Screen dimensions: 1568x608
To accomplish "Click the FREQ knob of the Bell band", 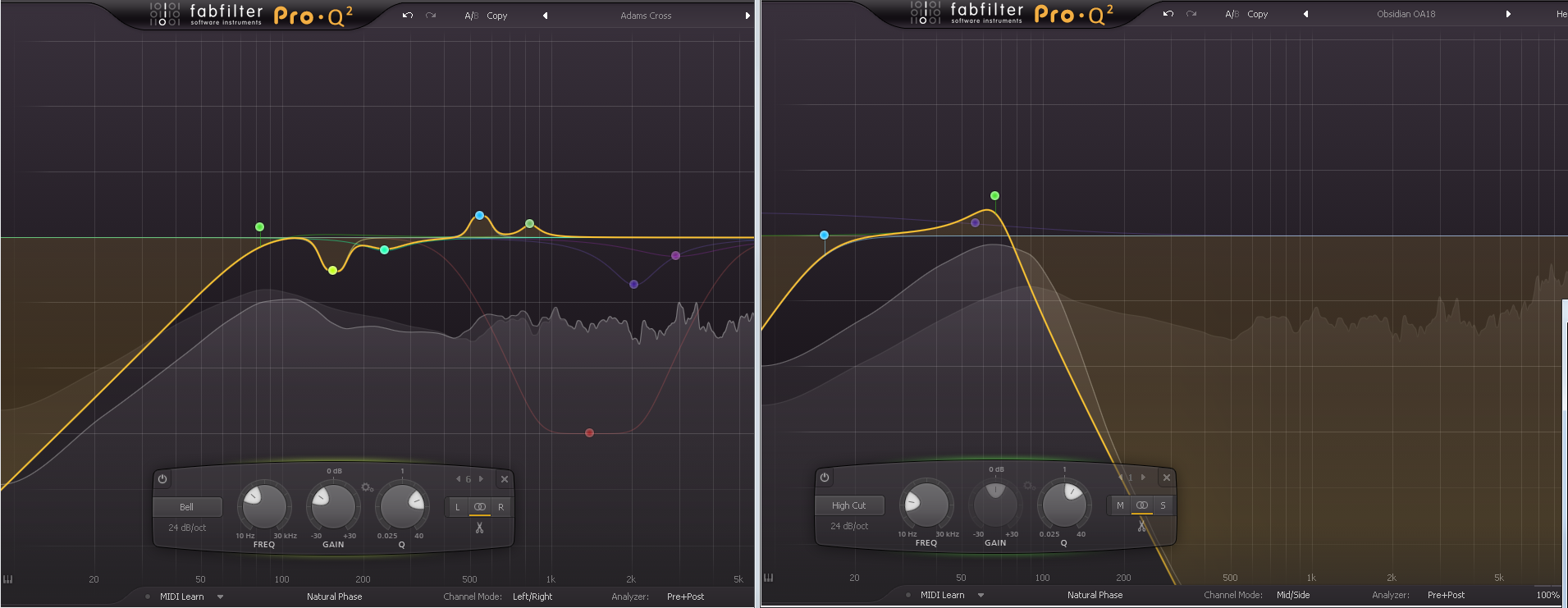I will [x=264, y=505].
